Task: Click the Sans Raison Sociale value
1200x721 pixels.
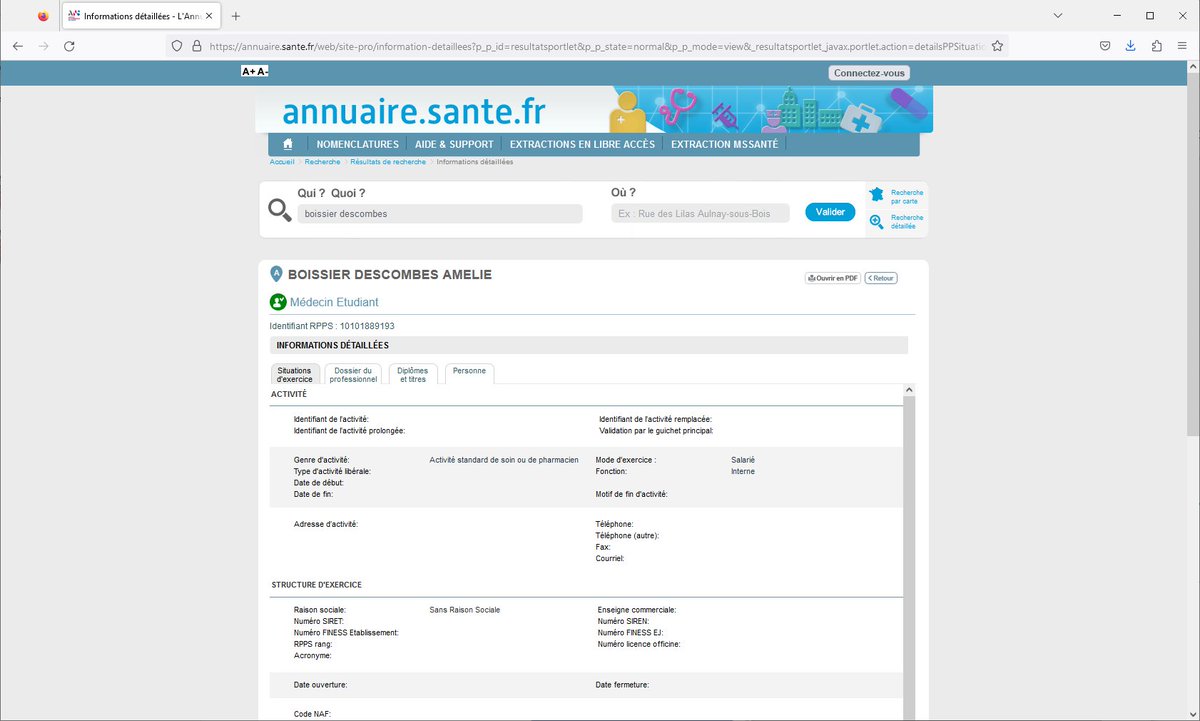Action: coord(464,610)
